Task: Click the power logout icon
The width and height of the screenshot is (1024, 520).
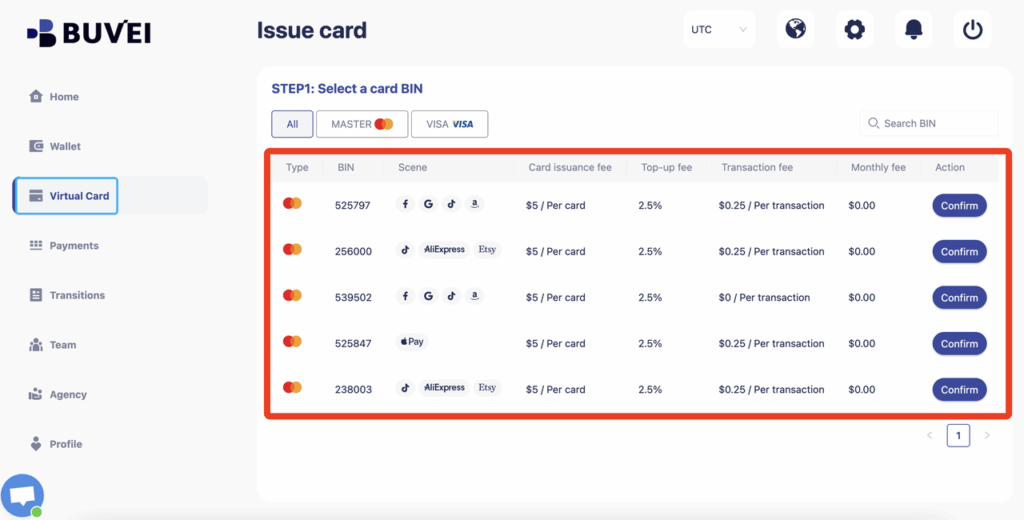Action: coord(972,29)
